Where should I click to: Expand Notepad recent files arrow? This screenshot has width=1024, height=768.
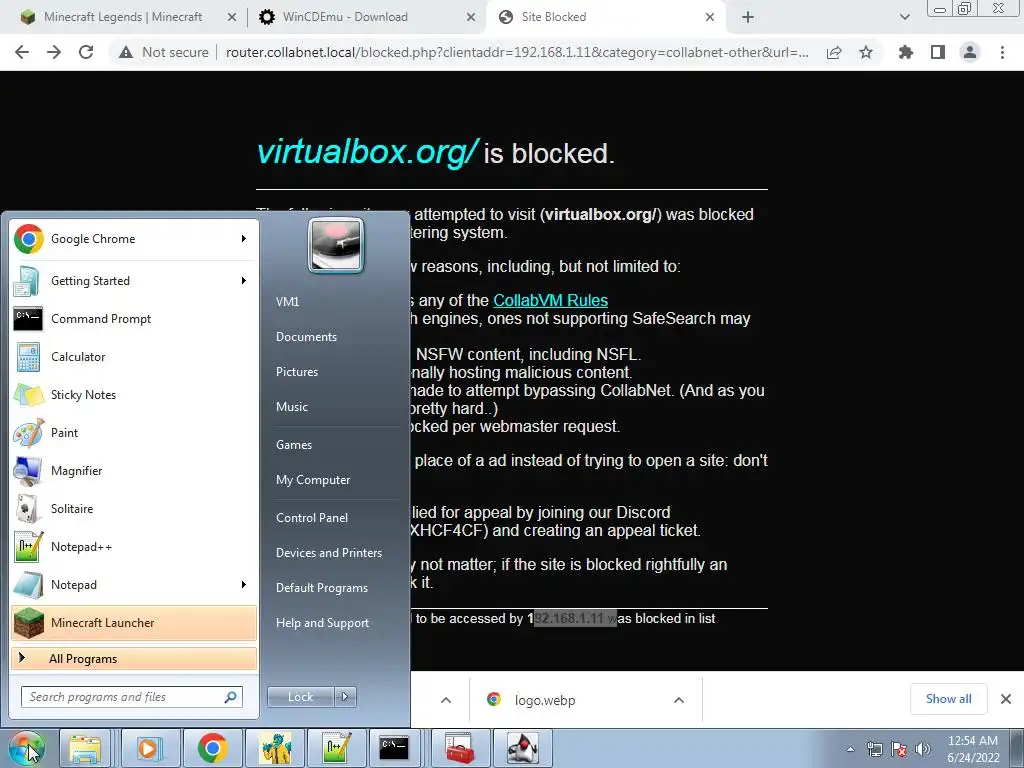pos(244,584)
